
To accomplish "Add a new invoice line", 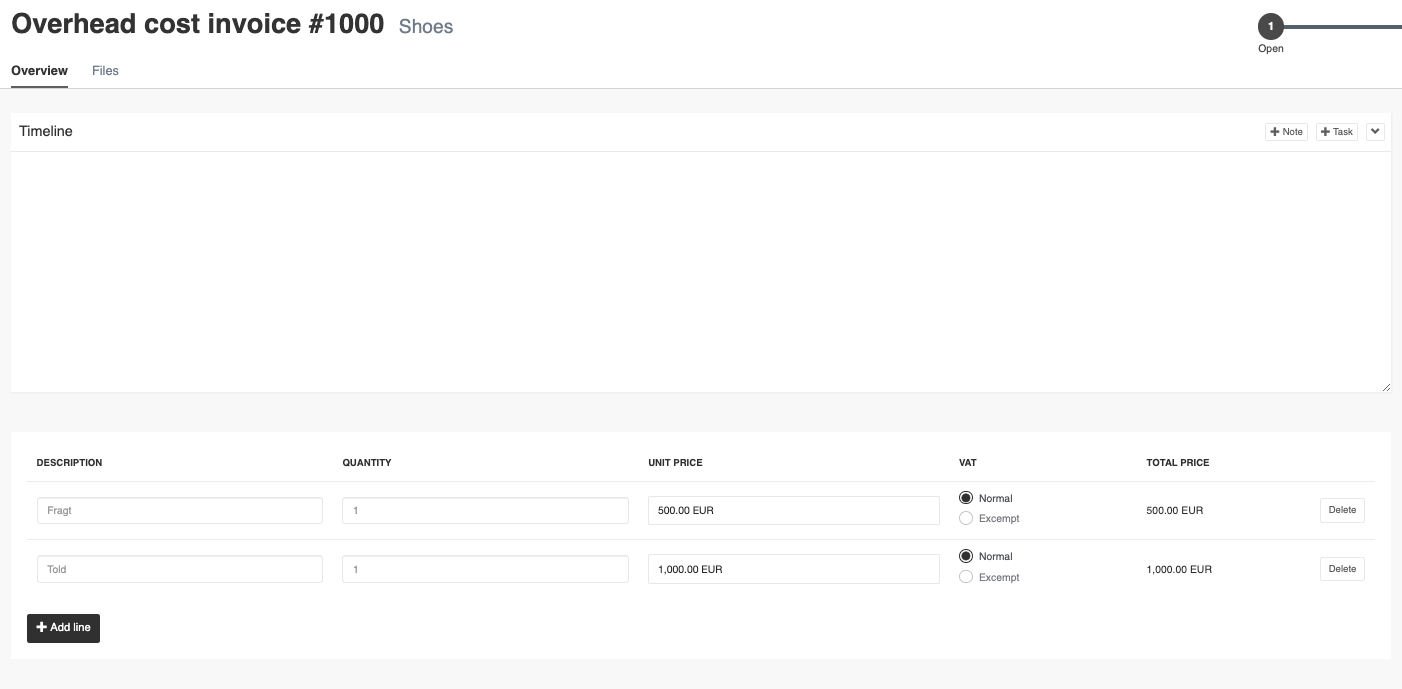I will (x=63, y=628).
